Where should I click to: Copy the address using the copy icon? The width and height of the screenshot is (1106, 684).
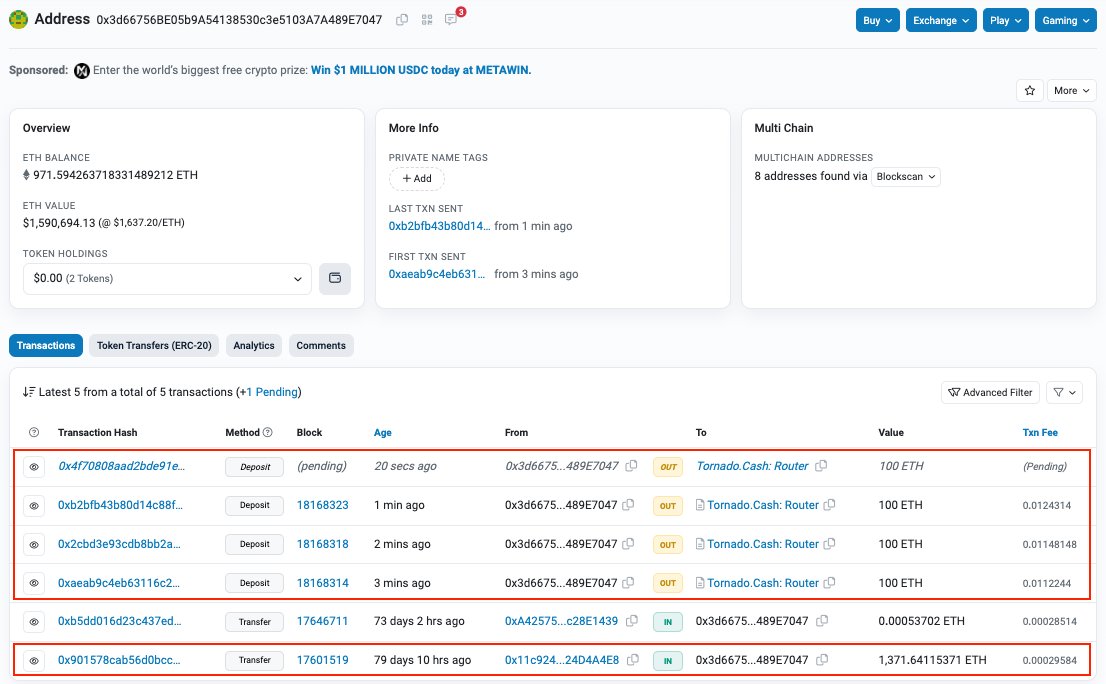click(x=402, y=20)
